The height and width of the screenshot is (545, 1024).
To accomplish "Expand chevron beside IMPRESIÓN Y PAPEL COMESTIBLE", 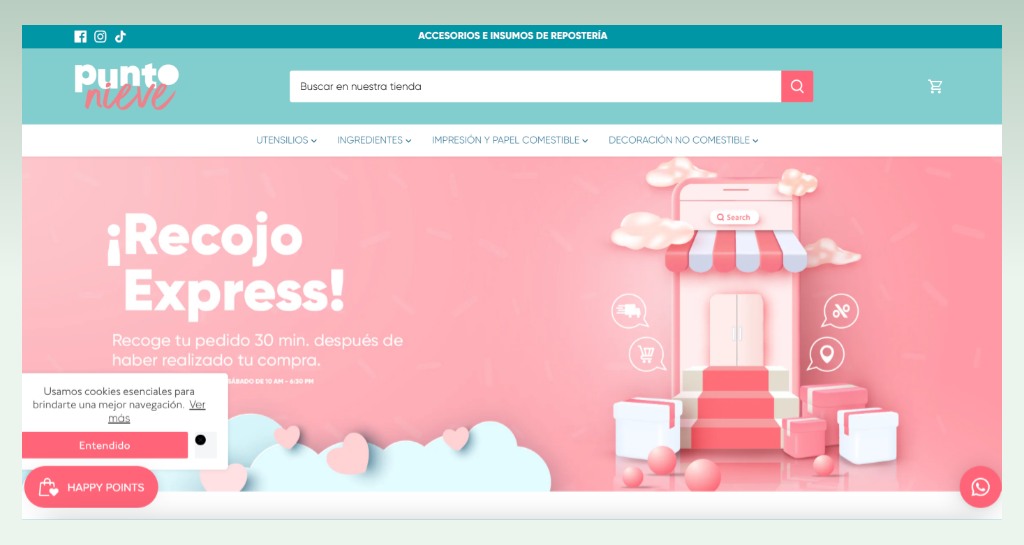I will coord(585,141).
